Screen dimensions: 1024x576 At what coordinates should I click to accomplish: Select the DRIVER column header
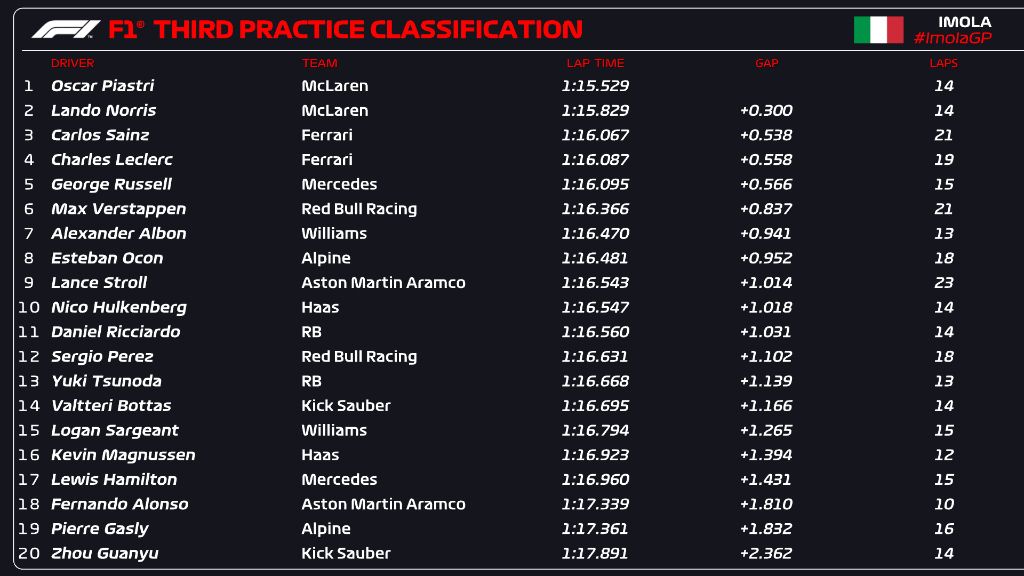(x=72, y=63)
